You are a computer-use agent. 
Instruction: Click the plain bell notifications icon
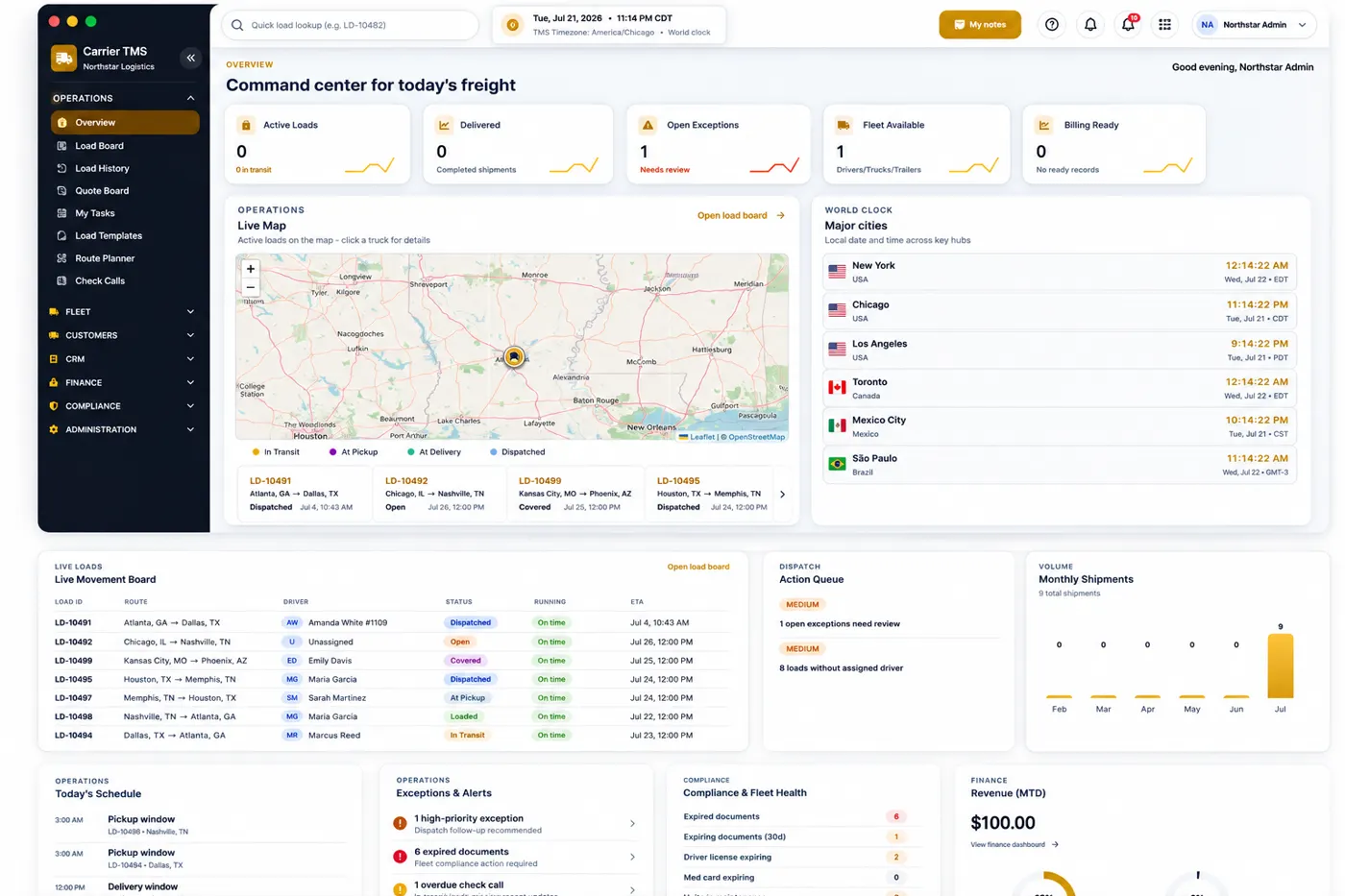click(1090, 25)
